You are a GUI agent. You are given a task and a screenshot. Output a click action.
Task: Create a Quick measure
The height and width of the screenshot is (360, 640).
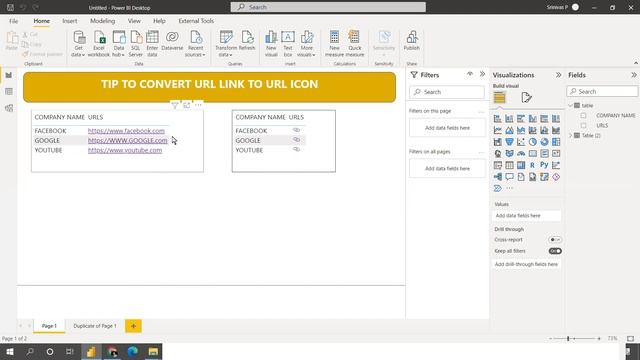coord(354,44)
